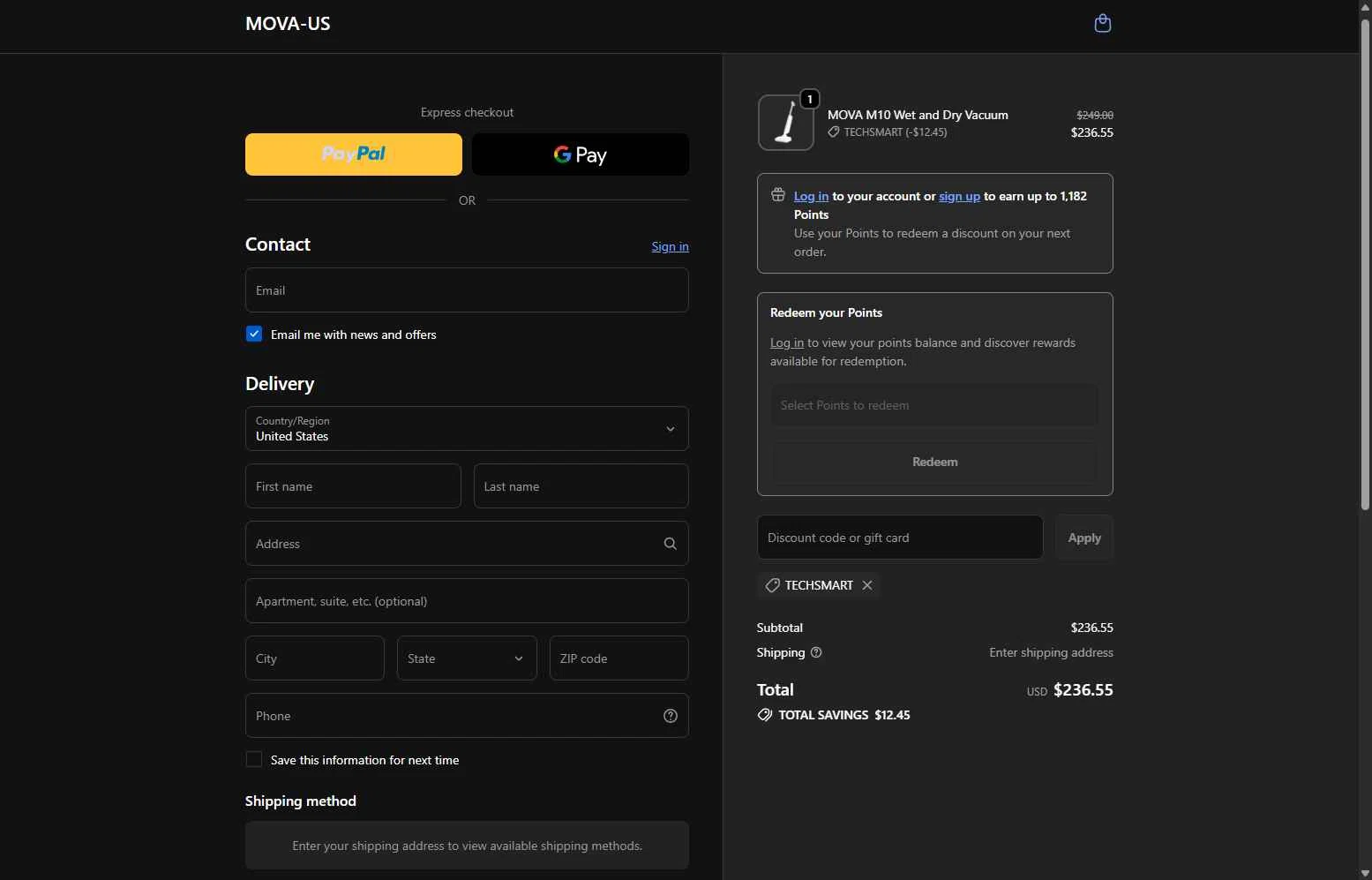Click Sign in link next to Contact
This screenshot has width=1372, height=880.
(x=671, y=246)
